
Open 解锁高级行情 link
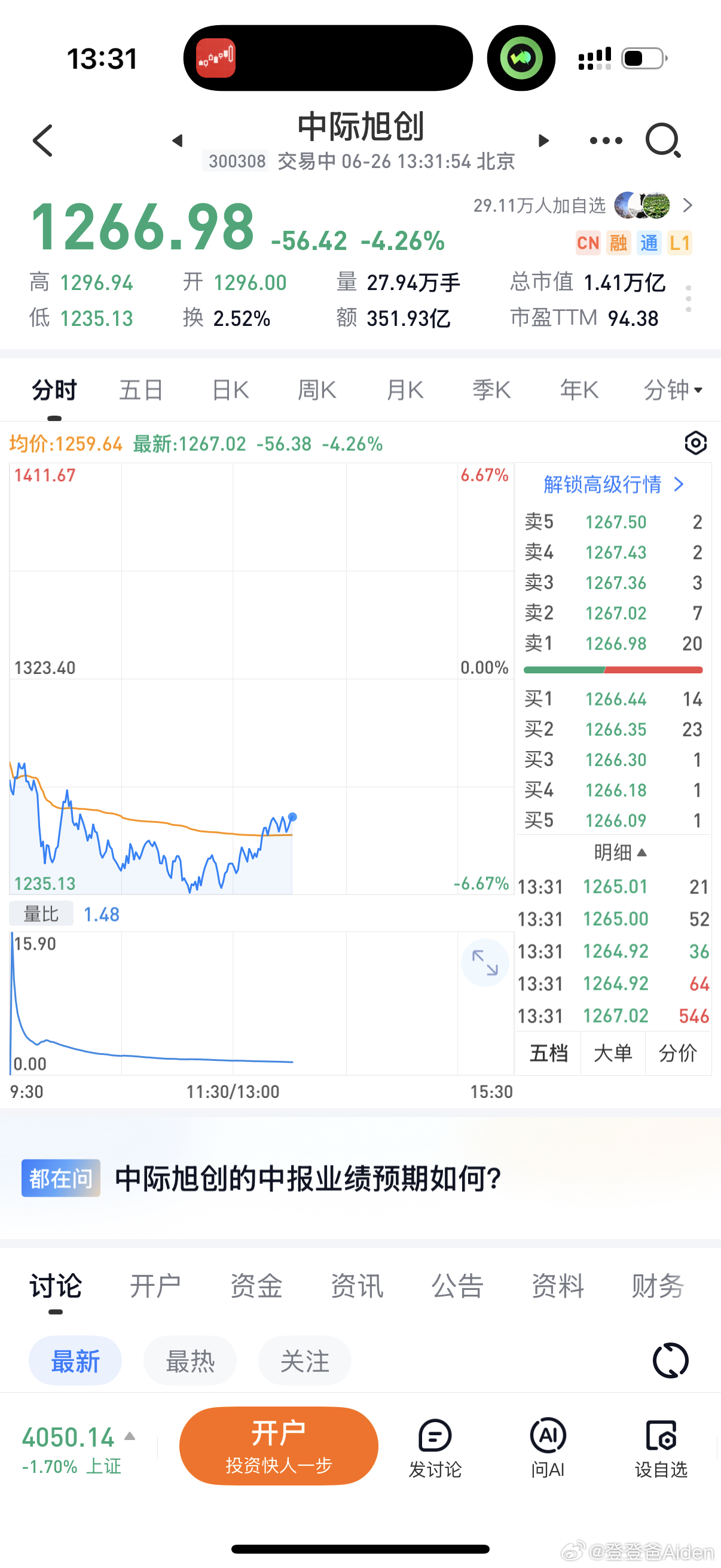[614, 484]
